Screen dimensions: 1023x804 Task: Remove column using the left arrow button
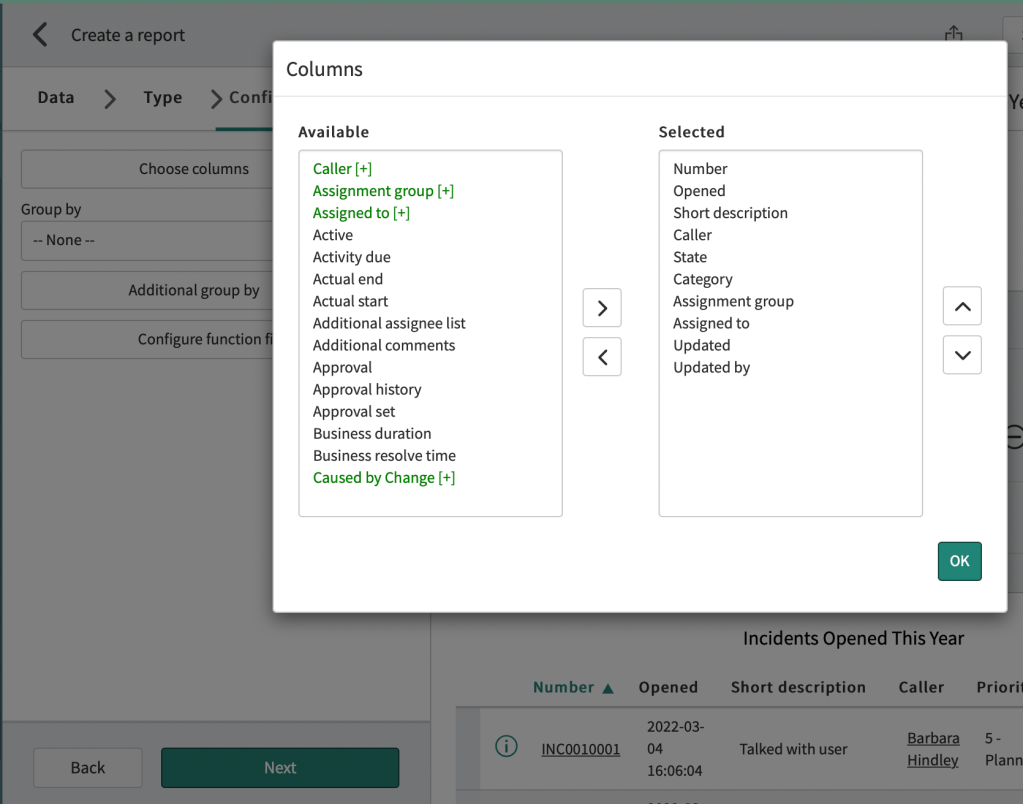point(602,357)
